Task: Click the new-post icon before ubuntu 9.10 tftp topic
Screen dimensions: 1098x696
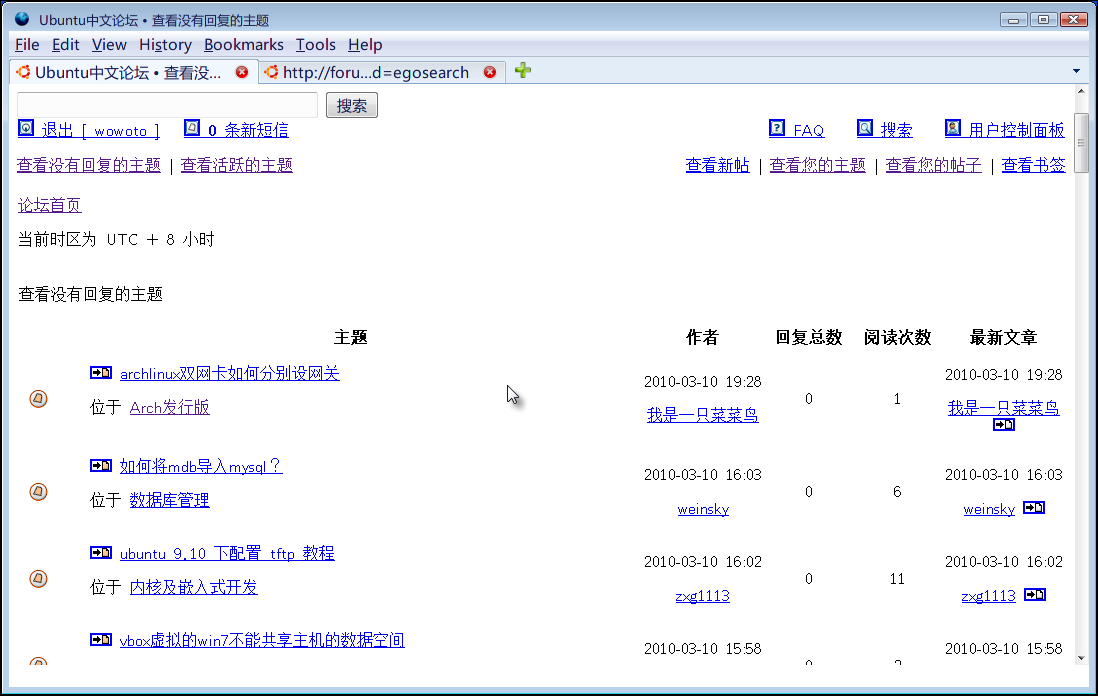Action: pyautogui.click(x=101, y=552)
